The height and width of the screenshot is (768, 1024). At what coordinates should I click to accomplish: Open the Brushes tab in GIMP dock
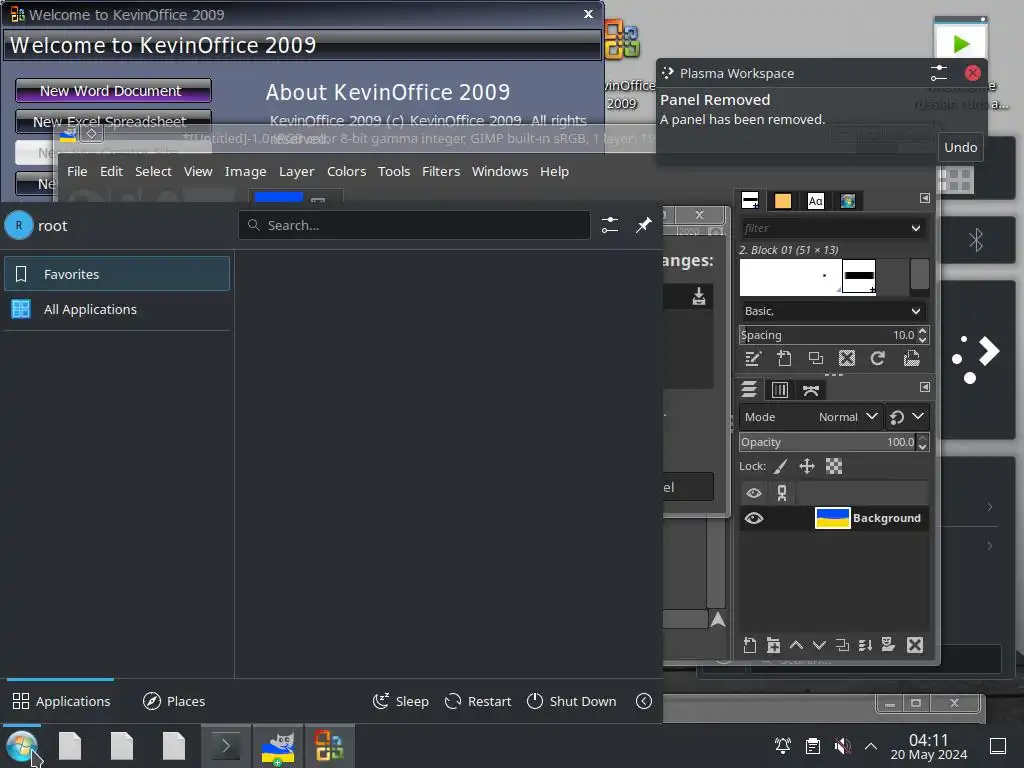pyautogui.click(x=750, y=200)
